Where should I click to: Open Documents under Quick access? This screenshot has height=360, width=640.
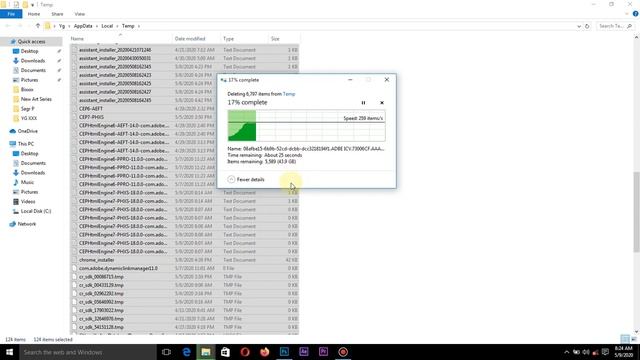33,70
